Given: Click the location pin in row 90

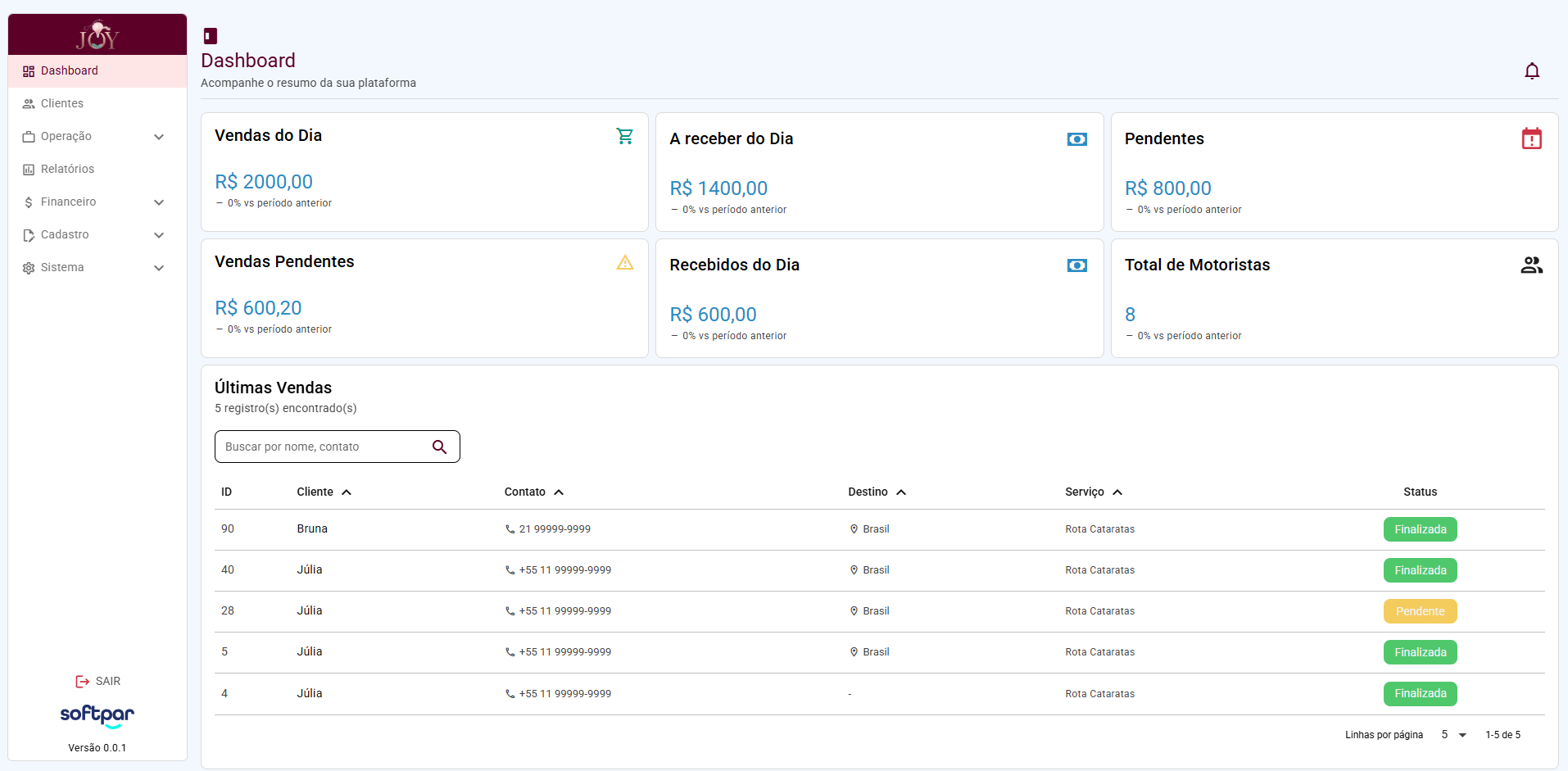Looking at the screenshot, I should click(x=854, y=529).
